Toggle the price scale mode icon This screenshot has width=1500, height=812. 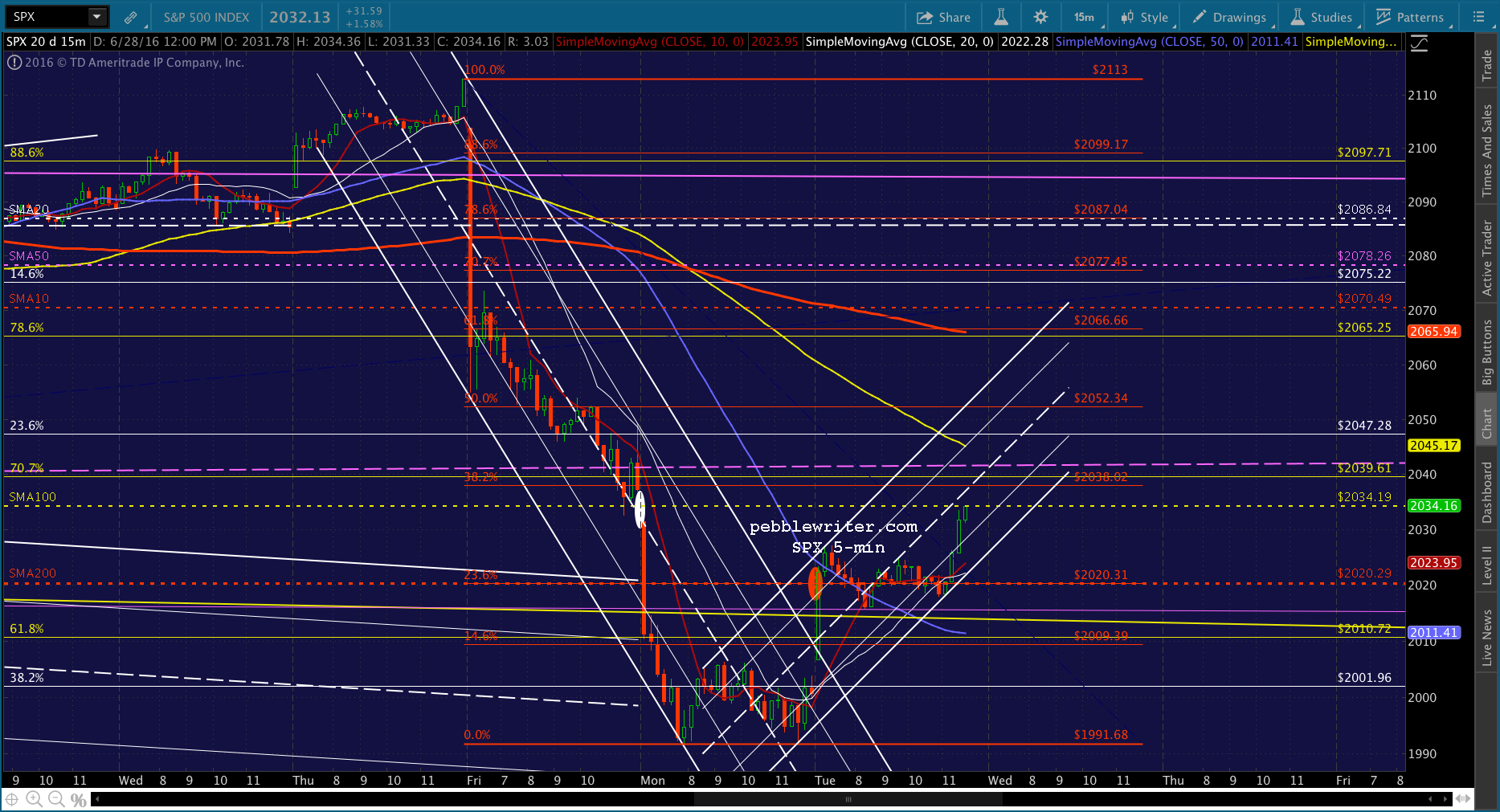click(x=1420, y=43)
